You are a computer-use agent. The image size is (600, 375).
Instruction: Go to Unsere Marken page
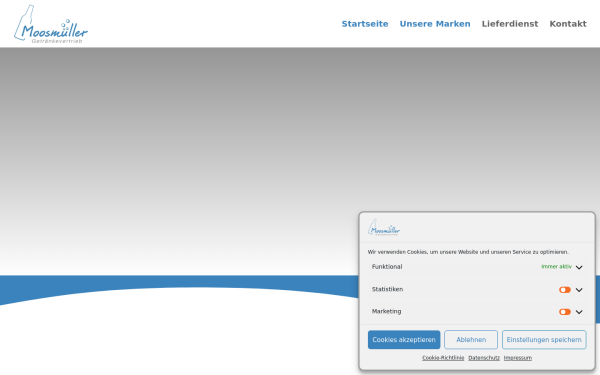click(435, 24)
